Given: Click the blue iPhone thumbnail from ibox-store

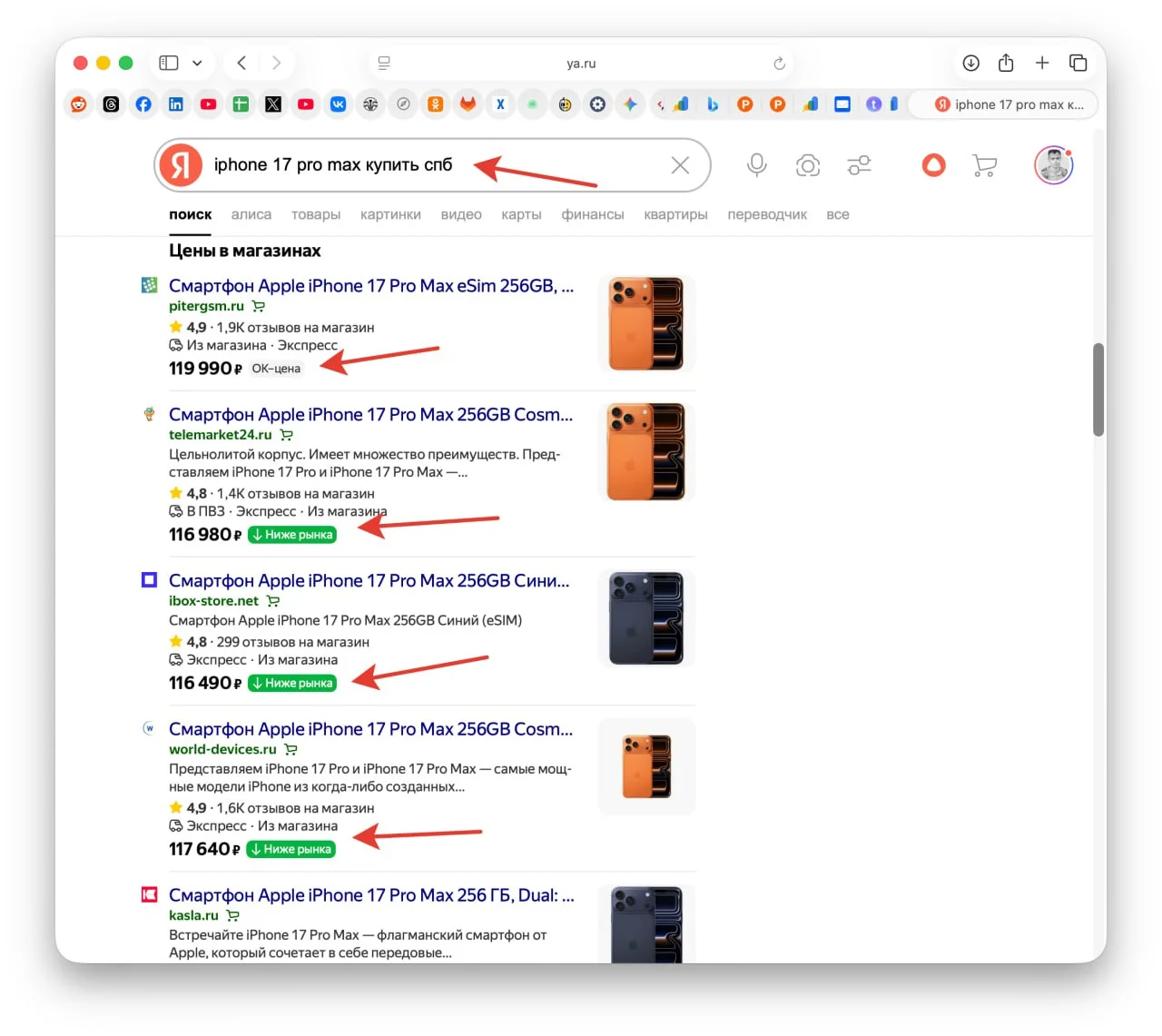Looking at the screenshot, I should pos(646,618).
